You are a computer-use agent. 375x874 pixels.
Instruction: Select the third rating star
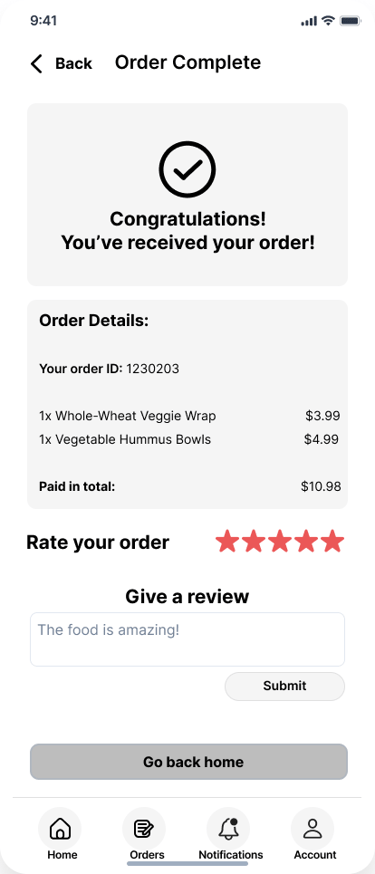[280, 542]
